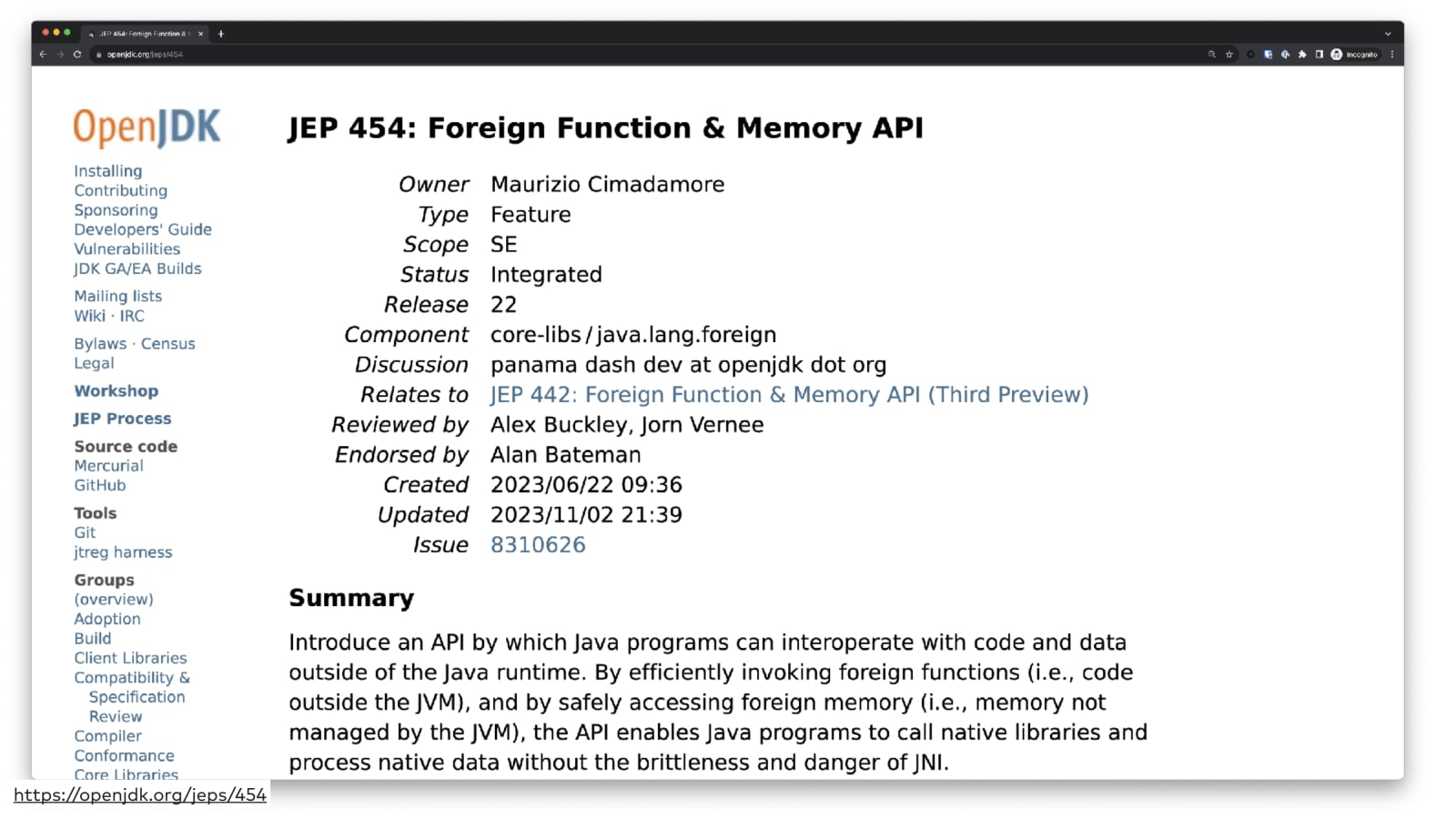Open the Git tools link
The image size is (1456, 819).
click(x=85, y=533)
